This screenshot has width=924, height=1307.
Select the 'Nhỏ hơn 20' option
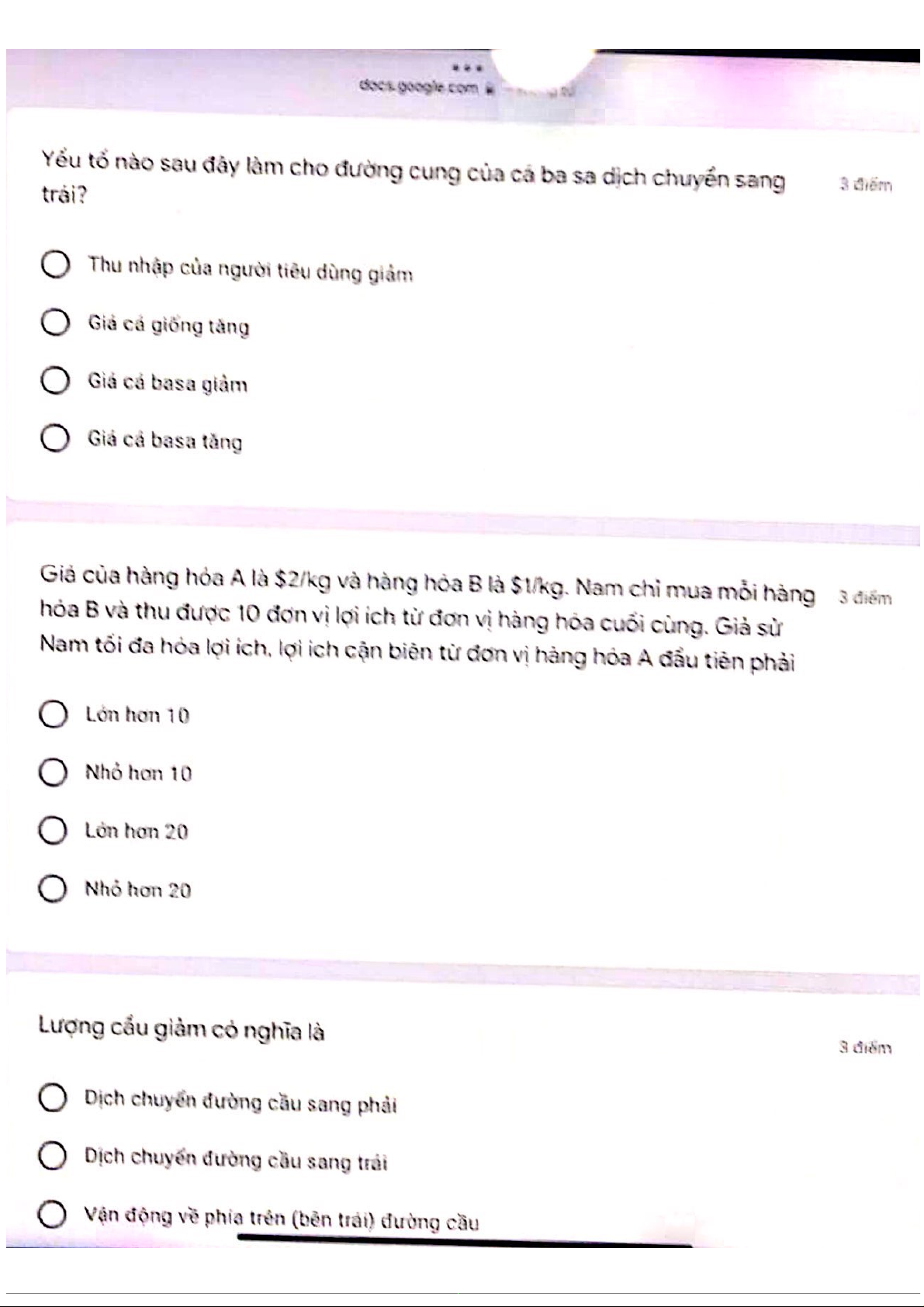pos(53,889)
